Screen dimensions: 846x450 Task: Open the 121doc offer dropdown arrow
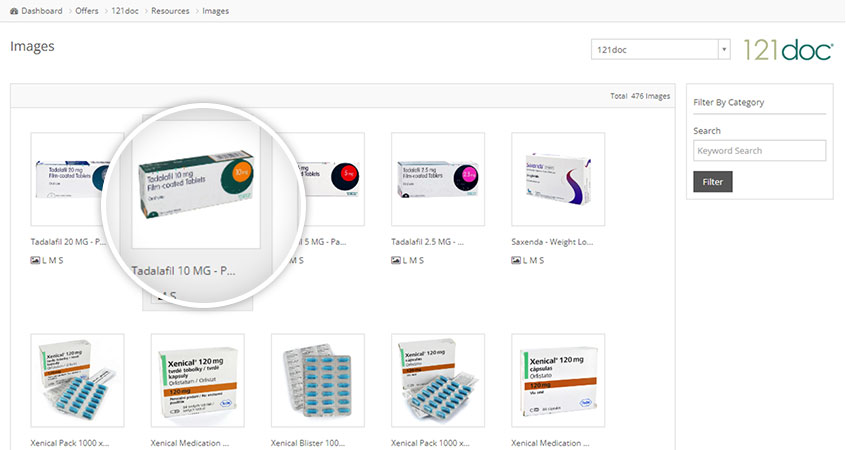click(724, 49)
